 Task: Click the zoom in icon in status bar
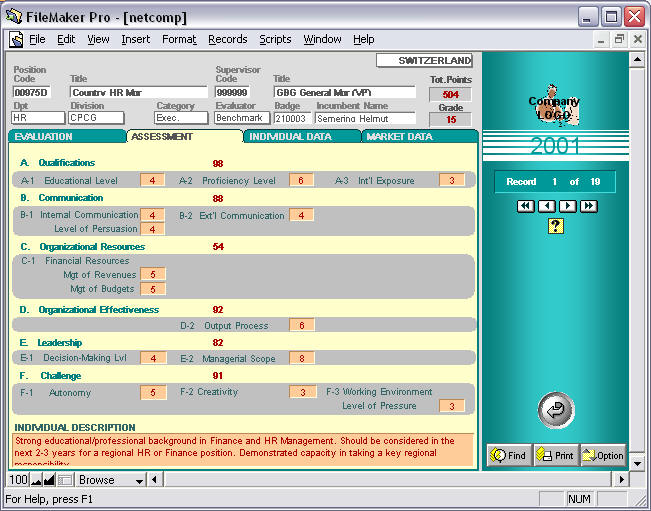(x=49, y=480)
